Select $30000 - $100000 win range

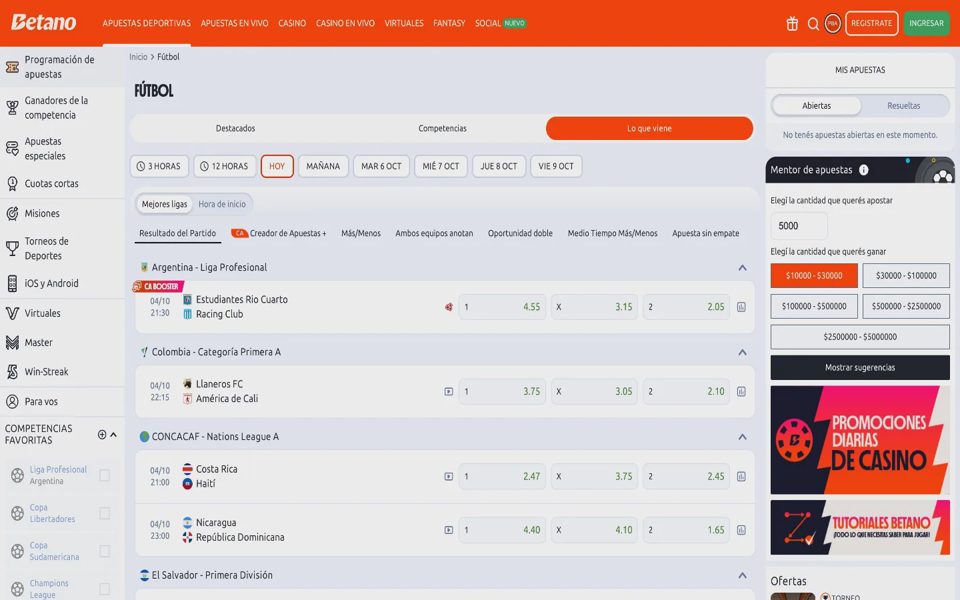906,276
